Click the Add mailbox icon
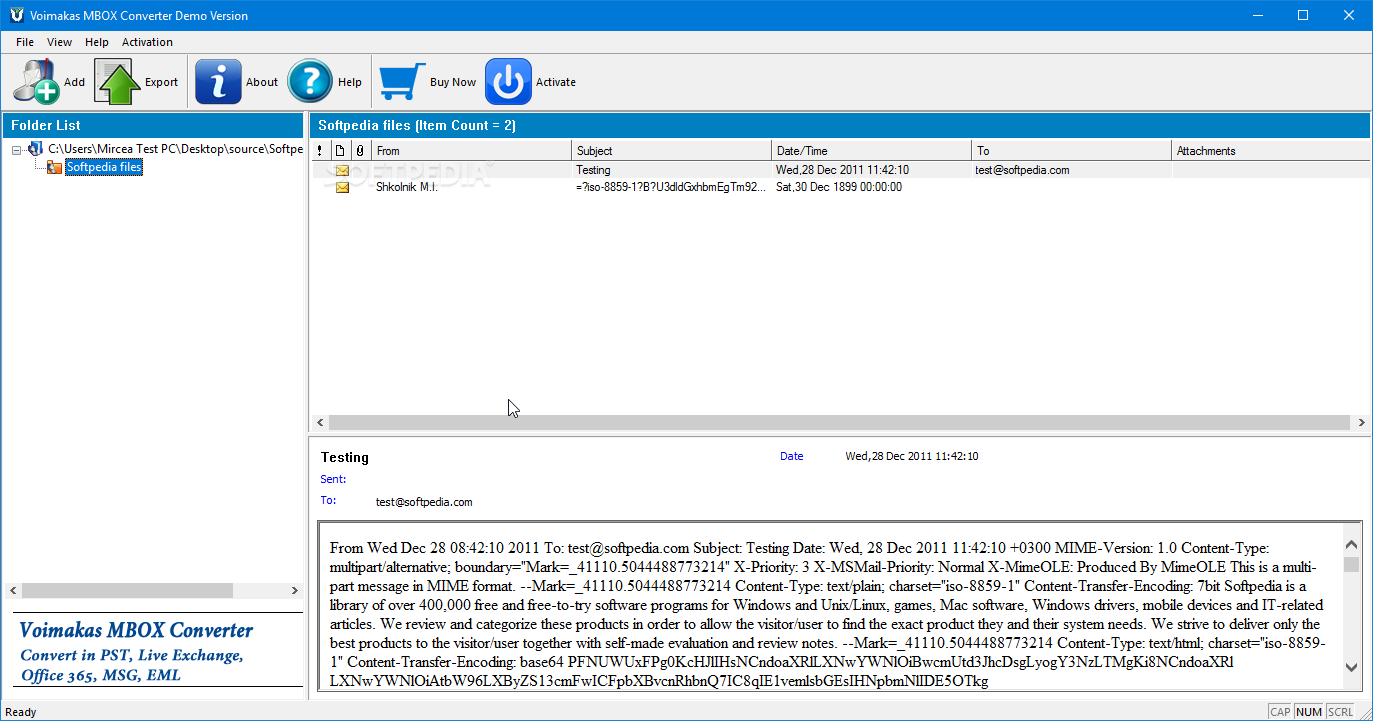Screen dimensions: 1373x721 coord(36,82)
